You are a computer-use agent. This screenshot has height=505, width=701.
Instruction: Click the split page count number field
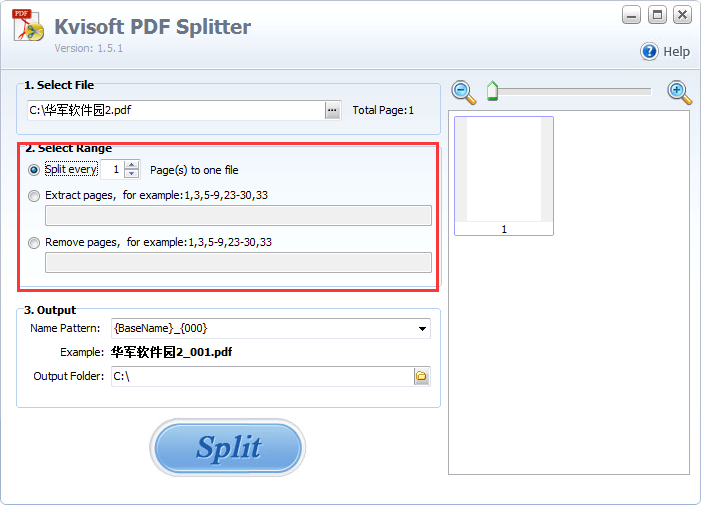[x=113, y=169]
